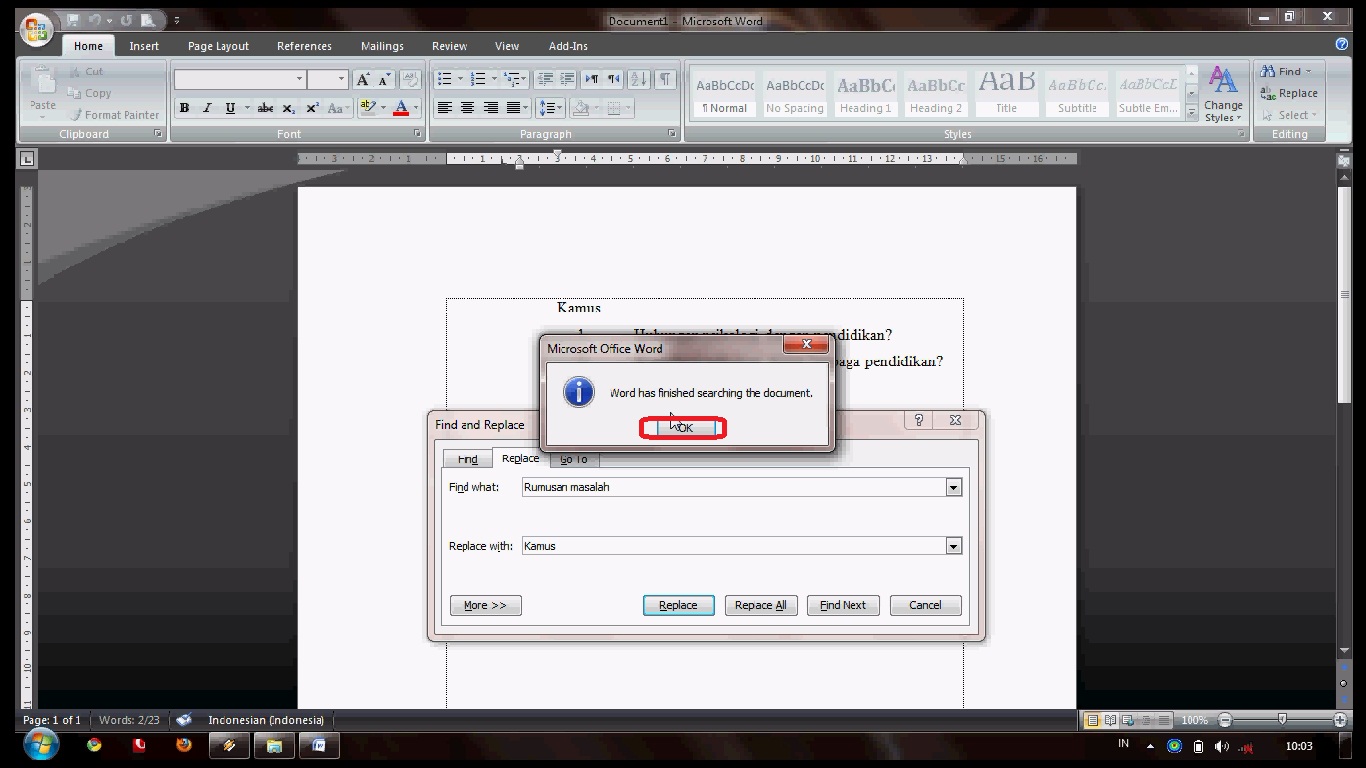Click the Find Next button

pyautogui.click(x=843, y=605)
